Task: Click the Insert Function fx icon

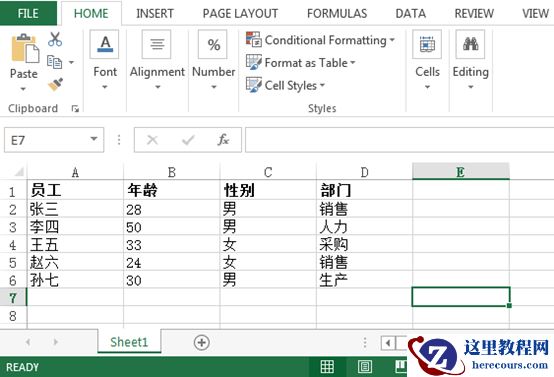Action: click(223, 140)
